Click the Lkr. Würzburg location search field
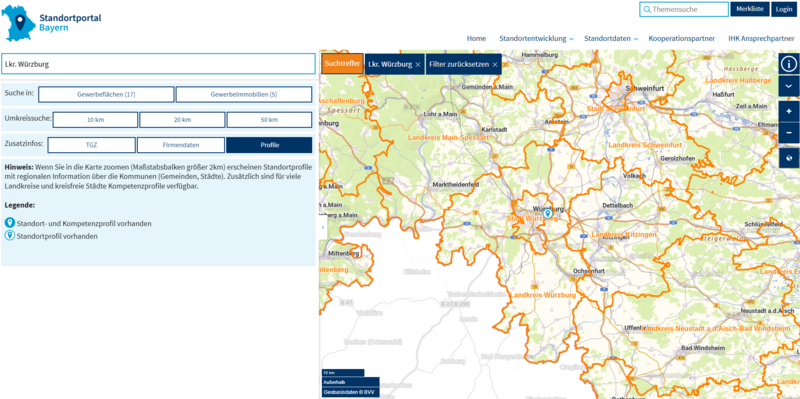800x399 pixels. [158, 64]
